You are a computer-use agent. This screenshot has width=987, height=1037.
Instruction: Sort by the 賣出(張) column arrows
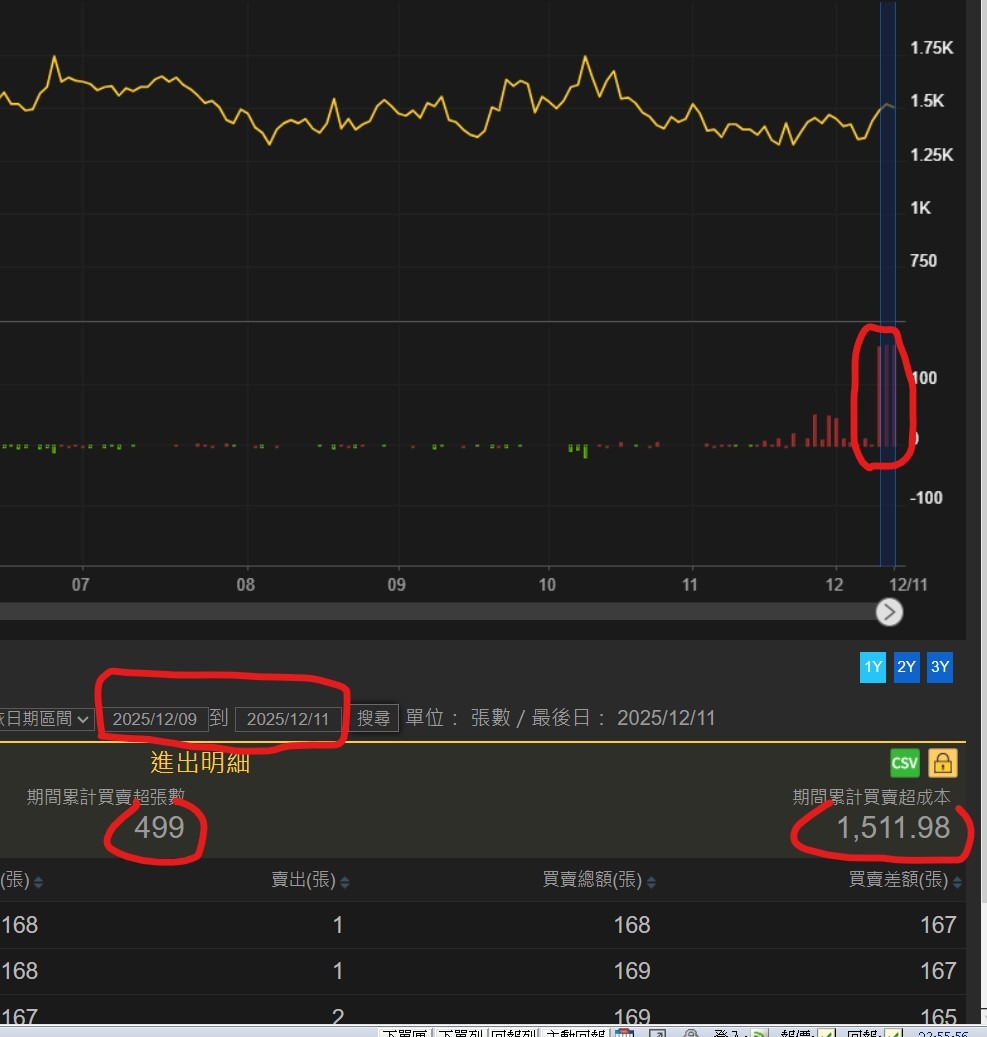click(x=345, y=882)
